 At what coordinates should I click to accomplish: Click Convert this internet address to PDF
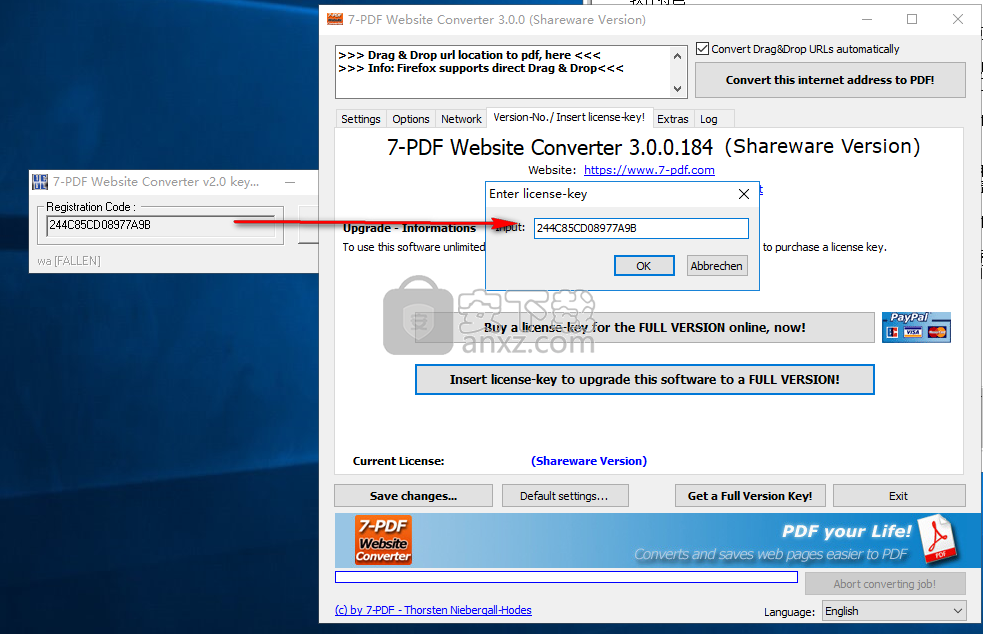click(830, 80)
